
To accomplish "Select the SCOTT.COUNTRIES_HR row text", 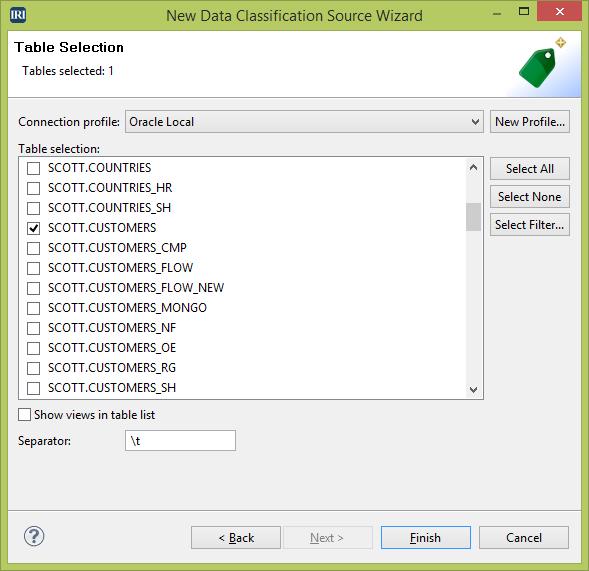I will pos(110,187).
